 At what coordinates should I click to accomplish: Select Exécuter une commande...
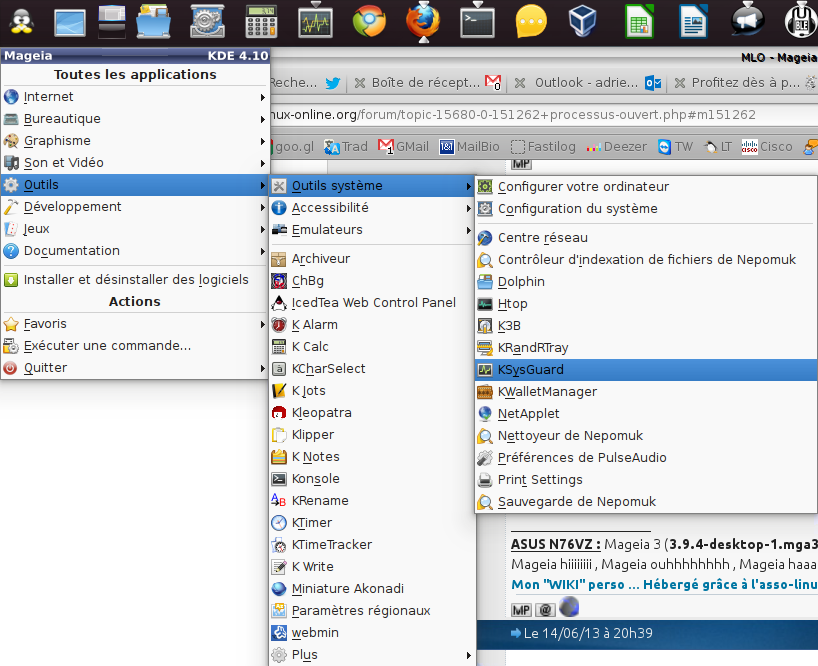(x=135, y=346)
